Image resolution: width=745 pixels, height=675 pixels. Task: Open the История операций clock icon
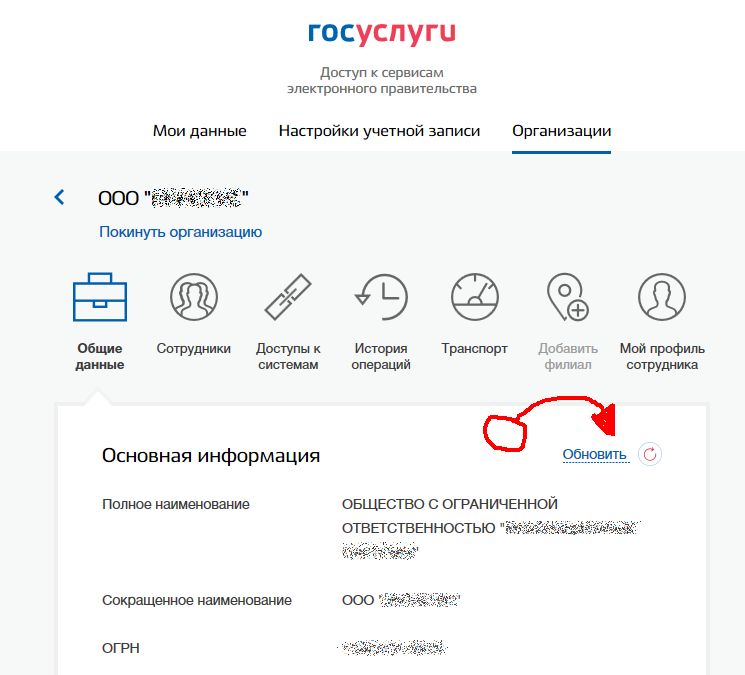point(381,297)
